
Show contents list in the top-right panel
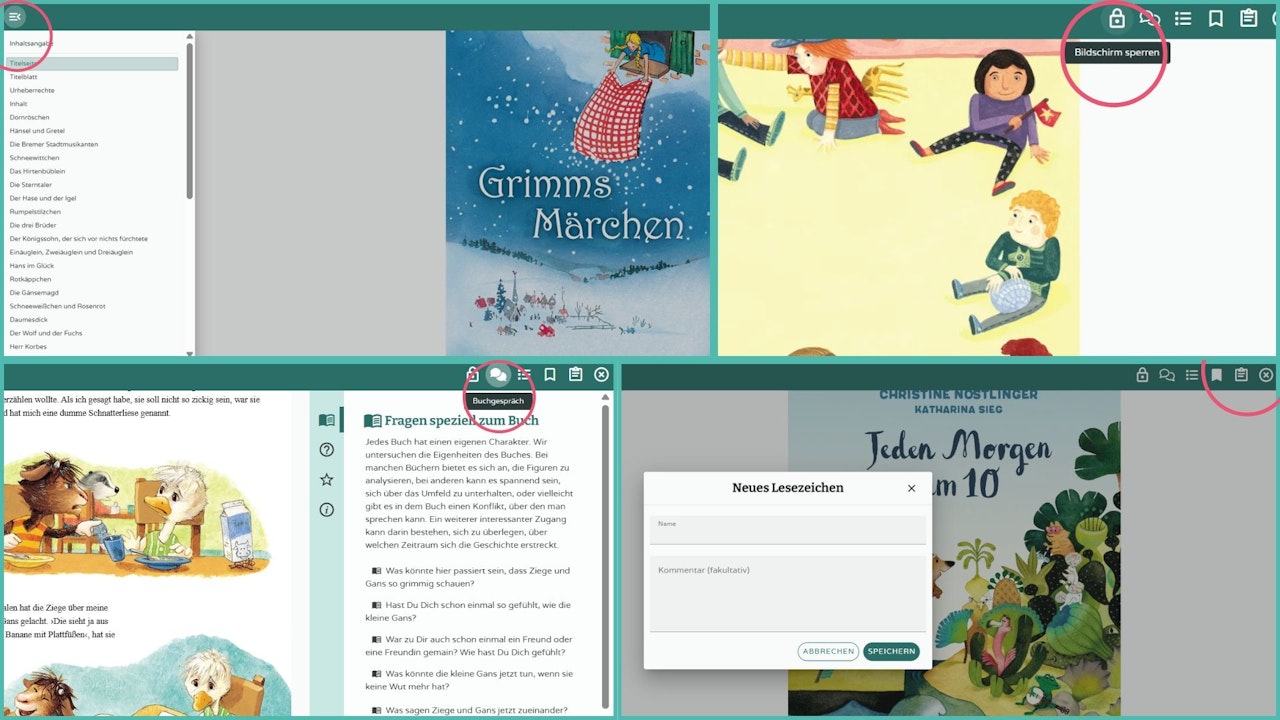coord(1183,19)
